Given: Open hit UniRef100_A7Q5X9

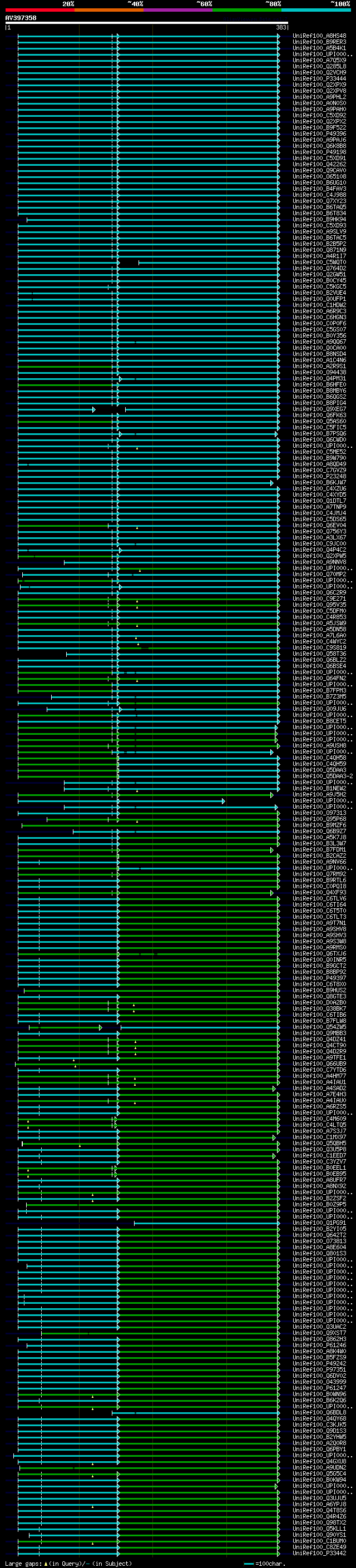Looking at the screenshot, I should tap(319, 60).
